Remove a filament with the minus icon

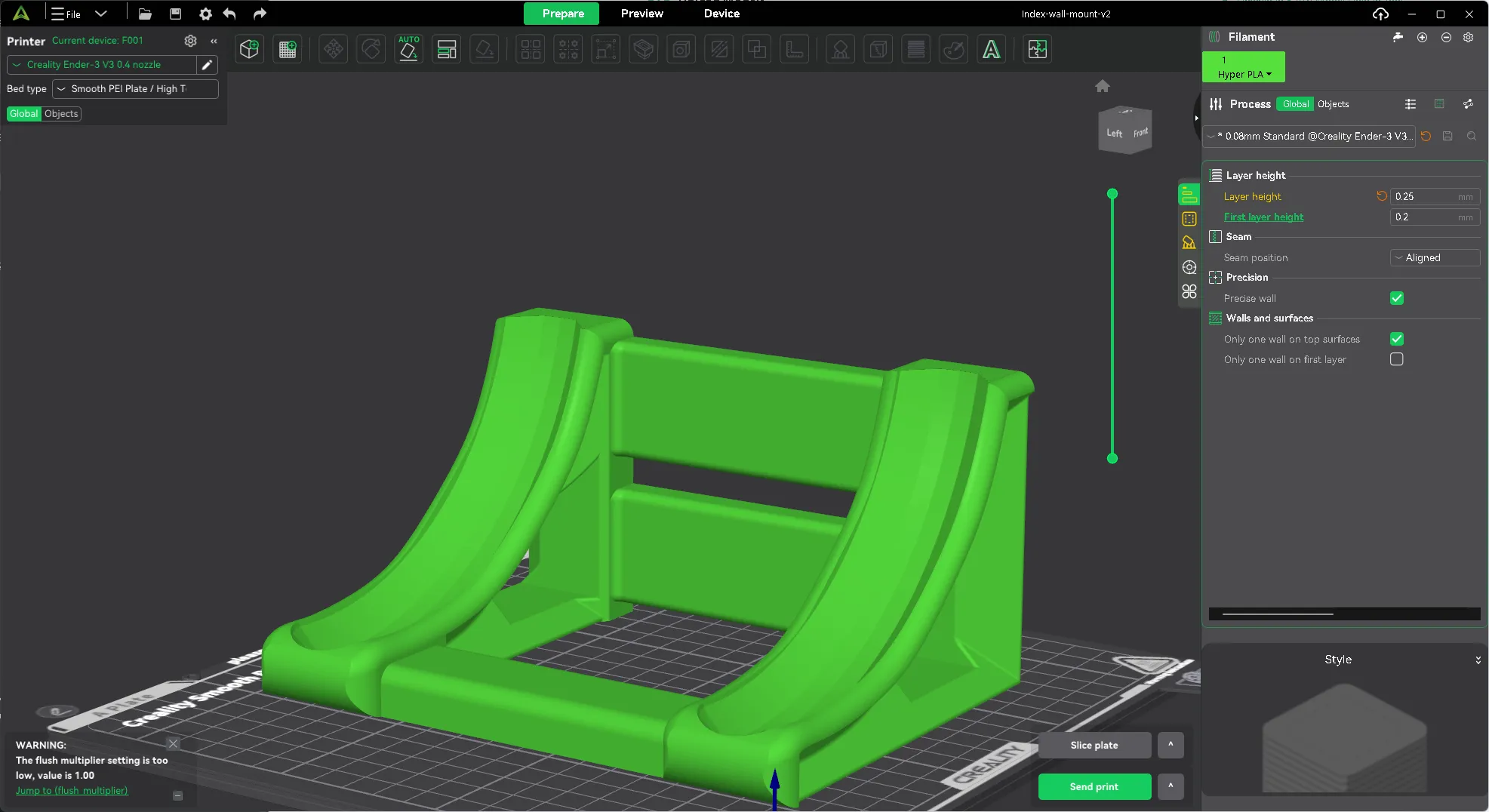click(x=1446, y=37)
